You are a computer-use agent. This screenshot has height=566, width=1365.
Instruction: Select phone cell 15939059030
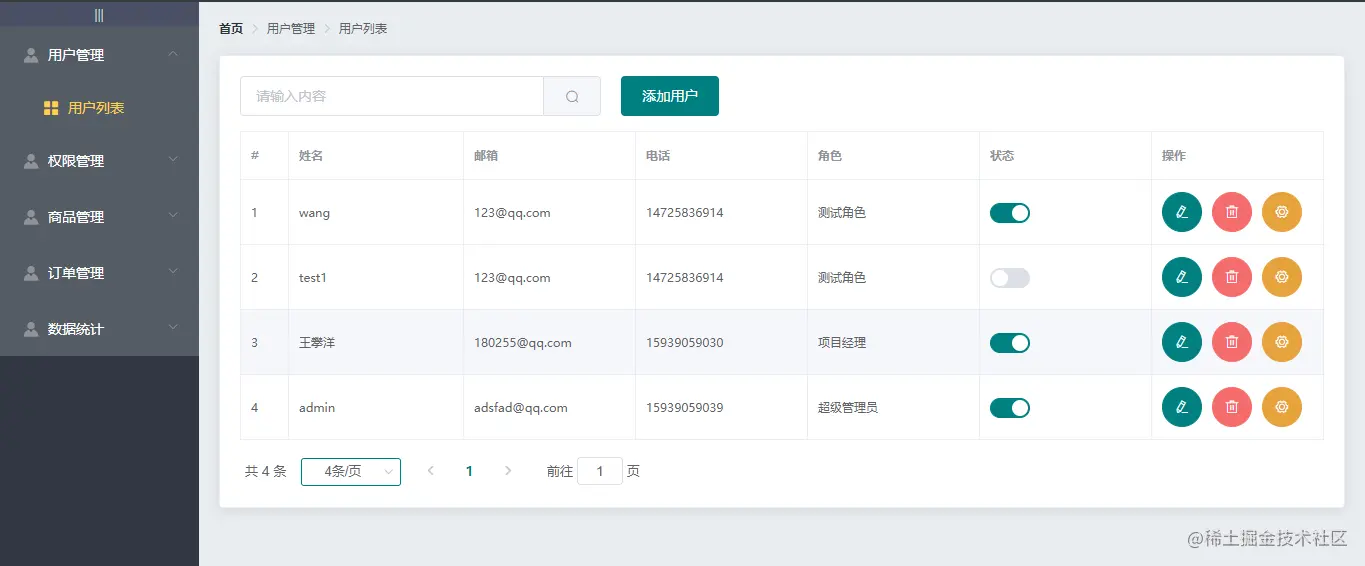(x=685, y=343)
